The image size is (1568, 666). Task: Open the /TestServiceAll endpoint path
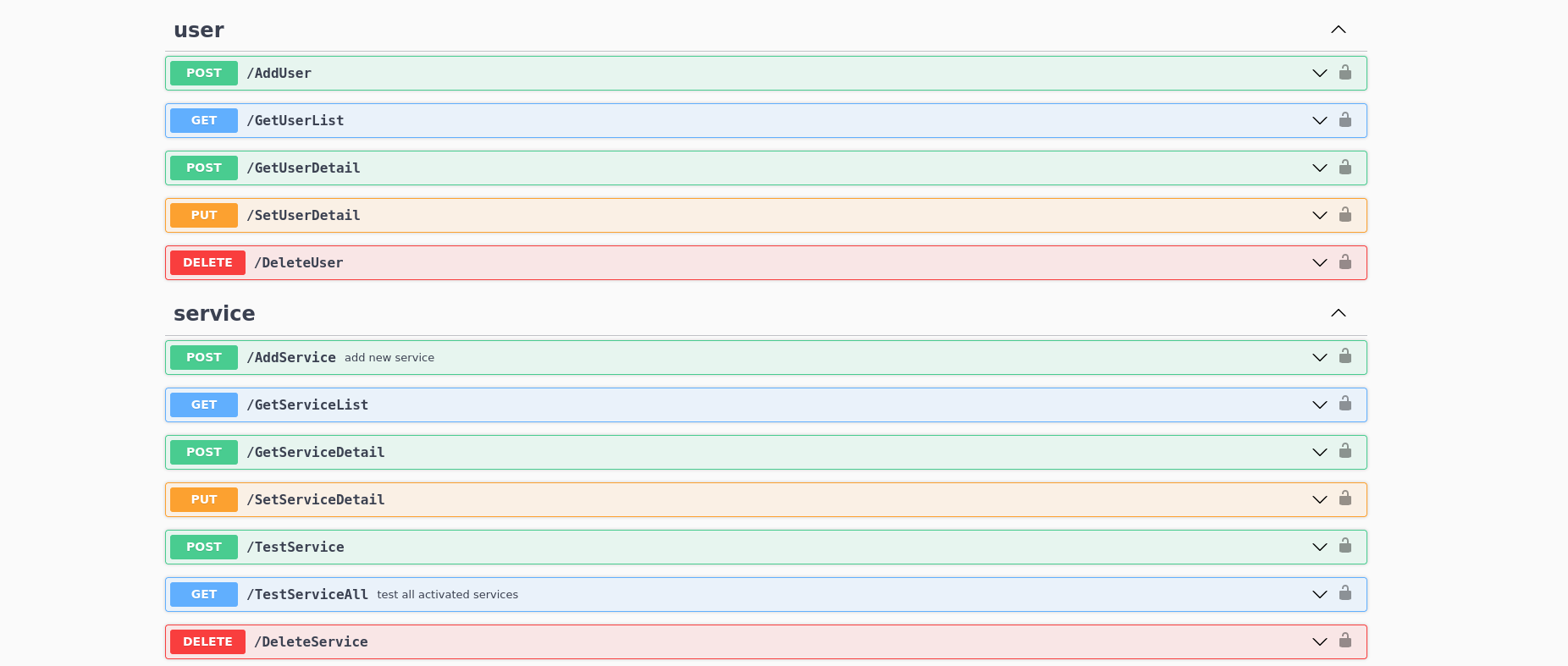click(307, 595)
